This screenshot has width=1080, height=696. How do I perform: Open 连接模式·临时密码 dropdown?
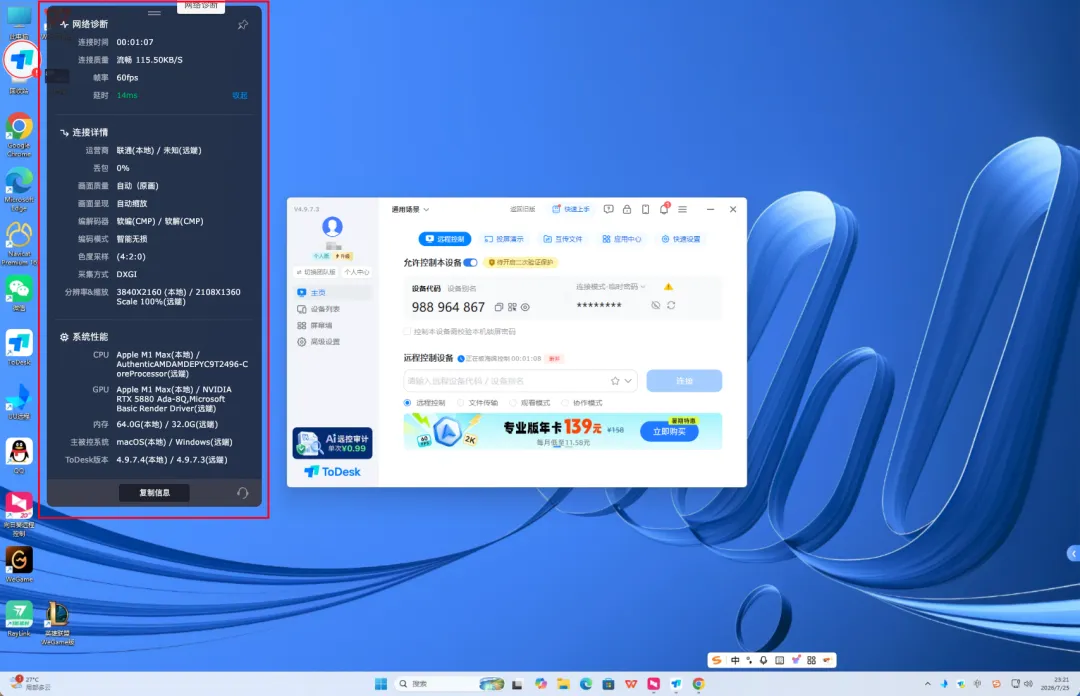point(610,287)
